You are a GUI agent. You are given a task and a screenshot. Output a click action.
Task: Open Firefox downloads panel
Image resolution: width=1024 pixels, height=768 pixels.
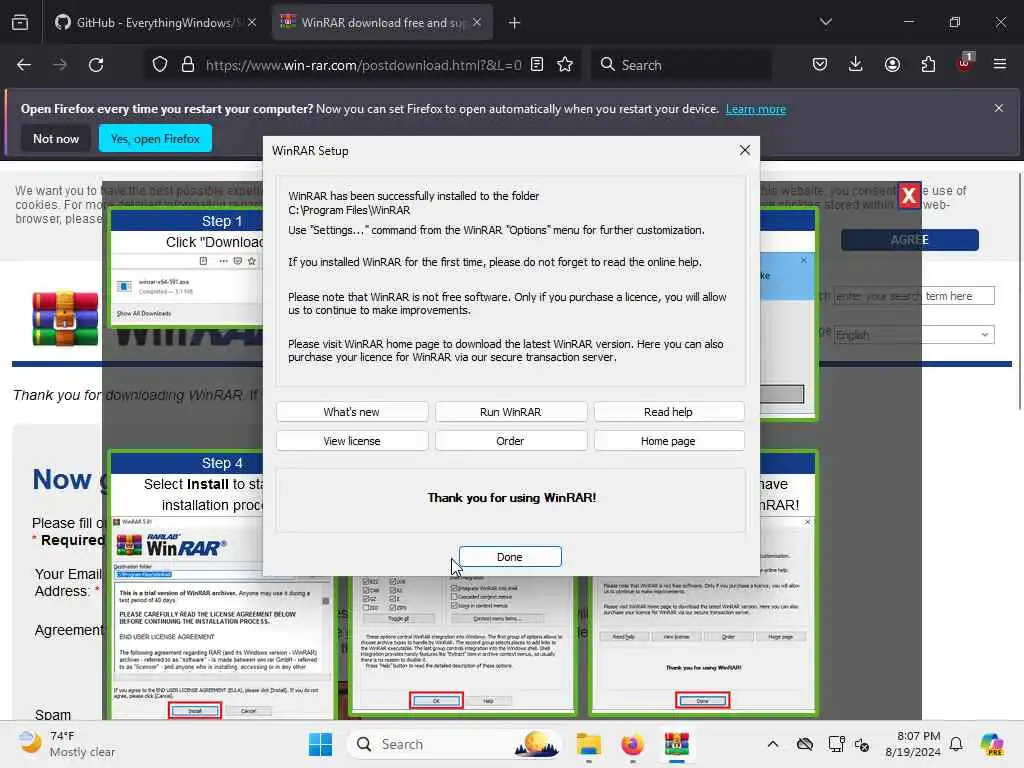click(856, 65)
